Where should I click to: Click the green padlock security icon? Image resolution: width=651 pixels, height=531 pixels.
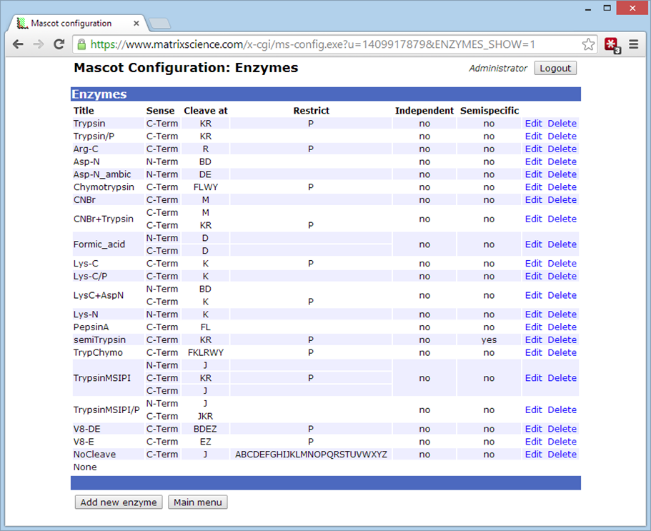click(82, 44)
